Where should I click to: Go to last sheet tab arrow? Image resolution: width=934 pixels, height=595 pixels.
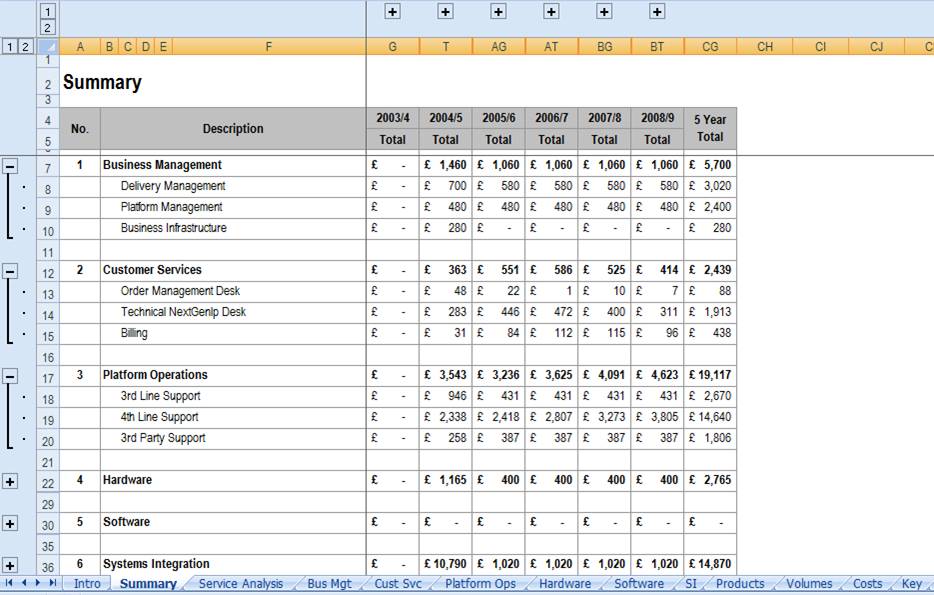(x=52, y=583)
